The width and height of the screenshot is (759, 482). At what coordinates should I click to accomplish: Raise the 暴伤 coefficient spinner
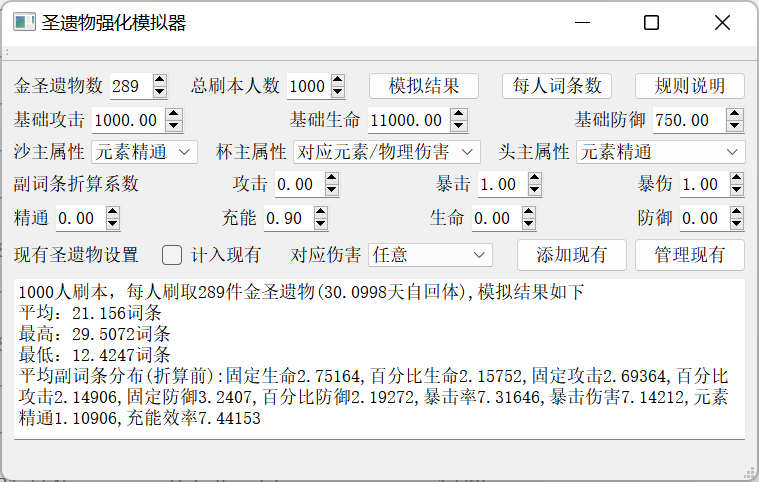(737, 178)
